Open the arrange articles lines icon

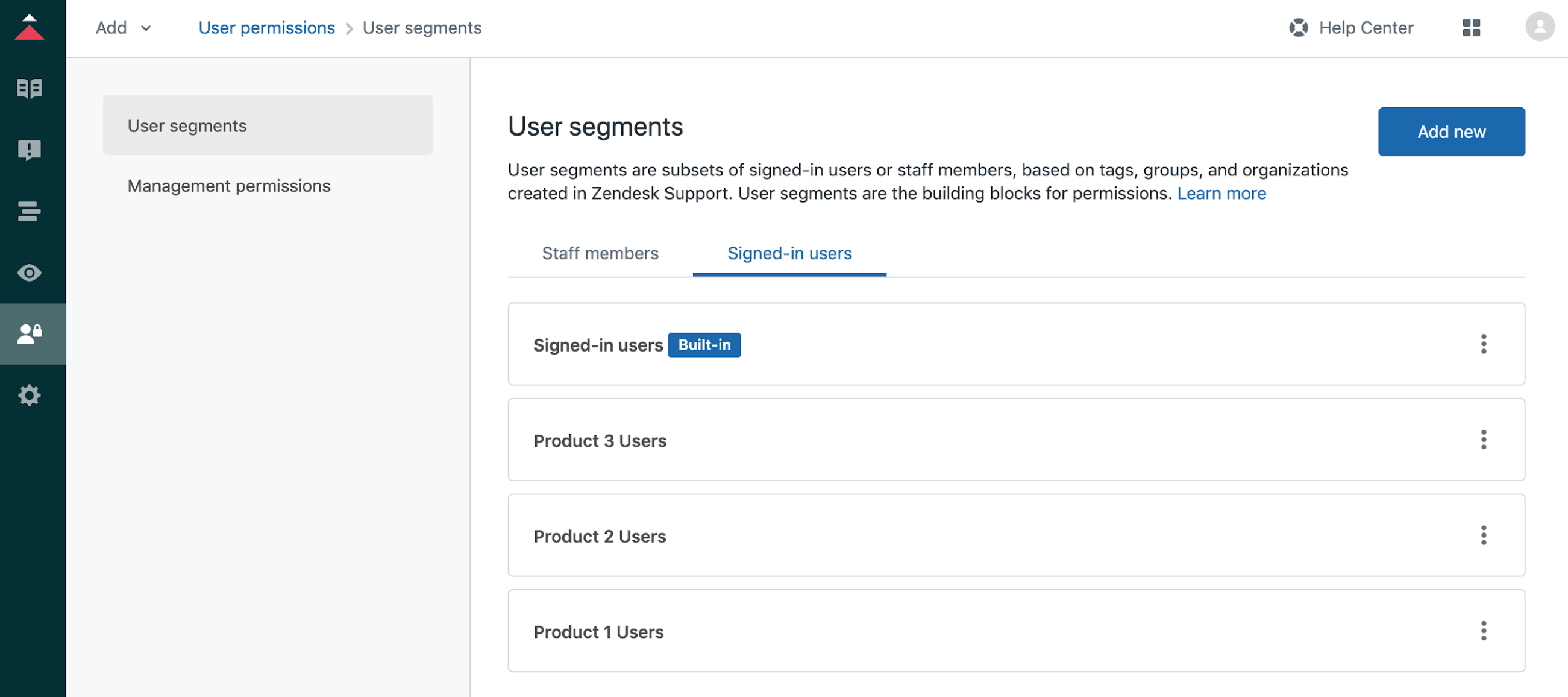[29, 212]
